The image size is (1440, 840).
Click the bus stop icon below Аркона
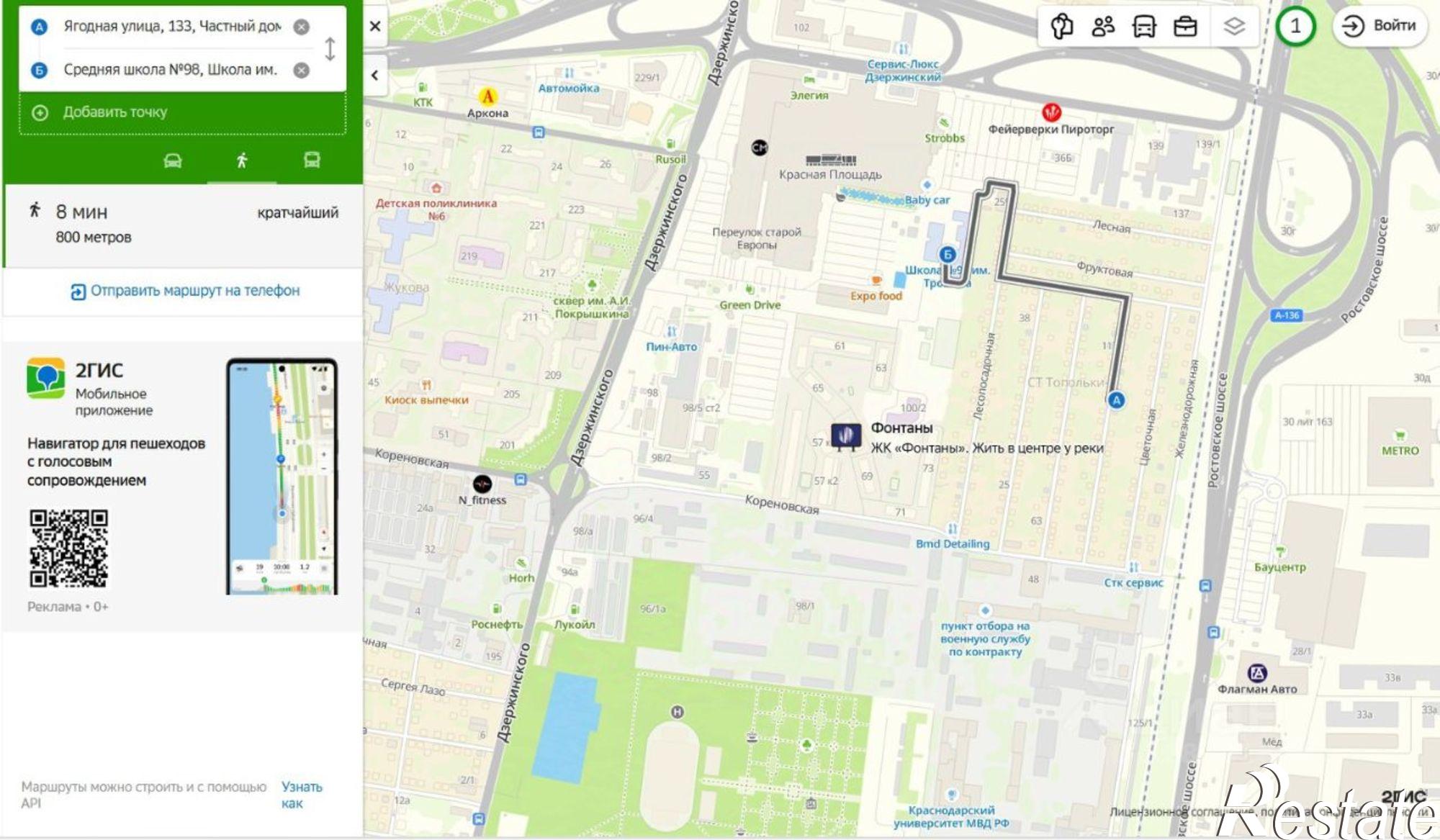pos(538,132)
